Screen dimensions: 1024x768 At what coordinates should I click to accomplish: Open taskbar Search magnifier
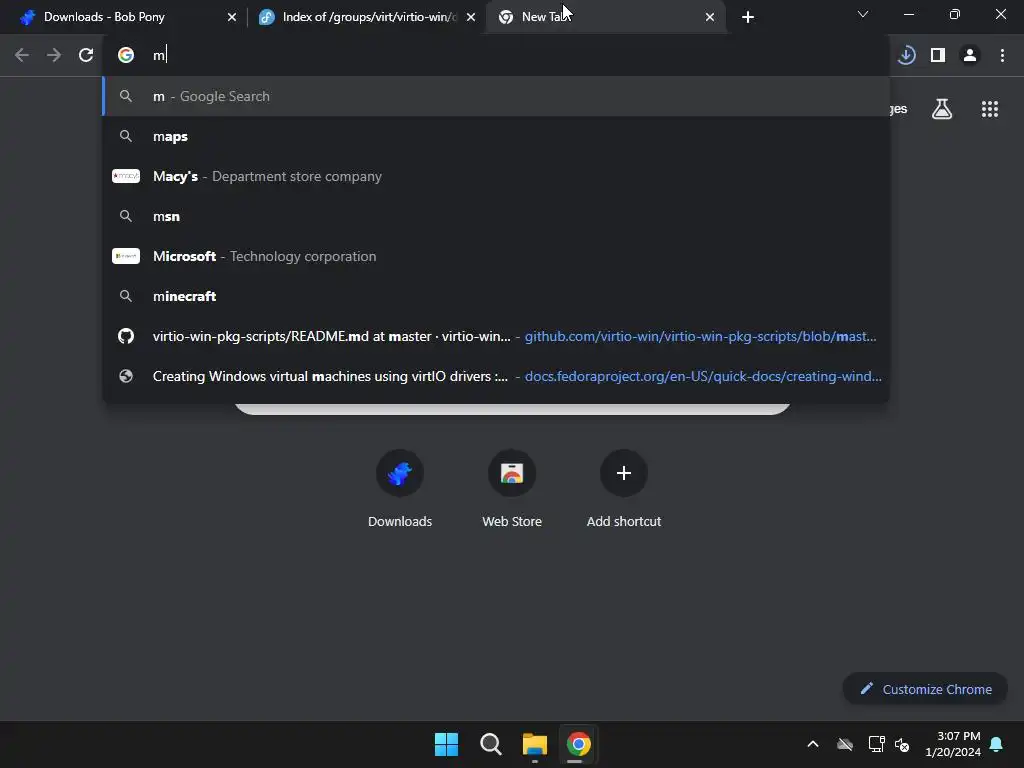pyautogui.click(x=490, y=744)
